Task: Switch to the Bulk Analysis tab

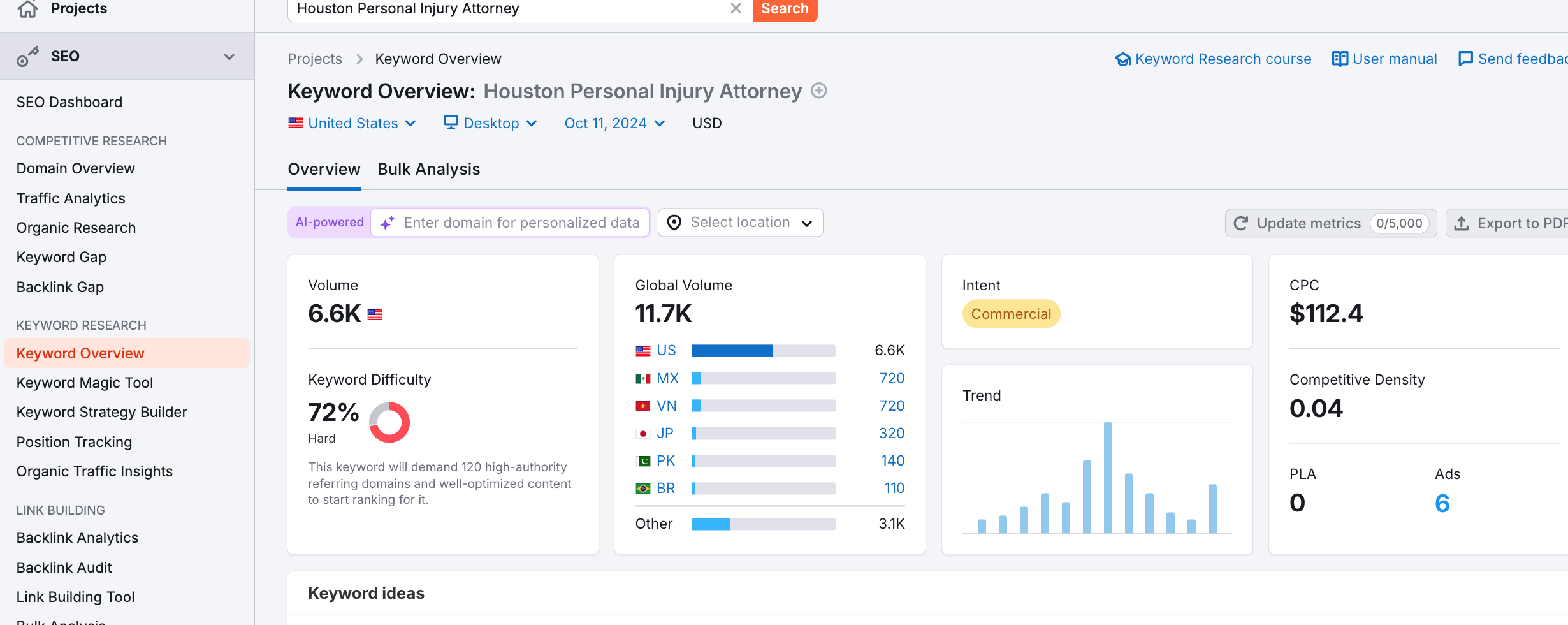Action: click(x=428, y=169)
